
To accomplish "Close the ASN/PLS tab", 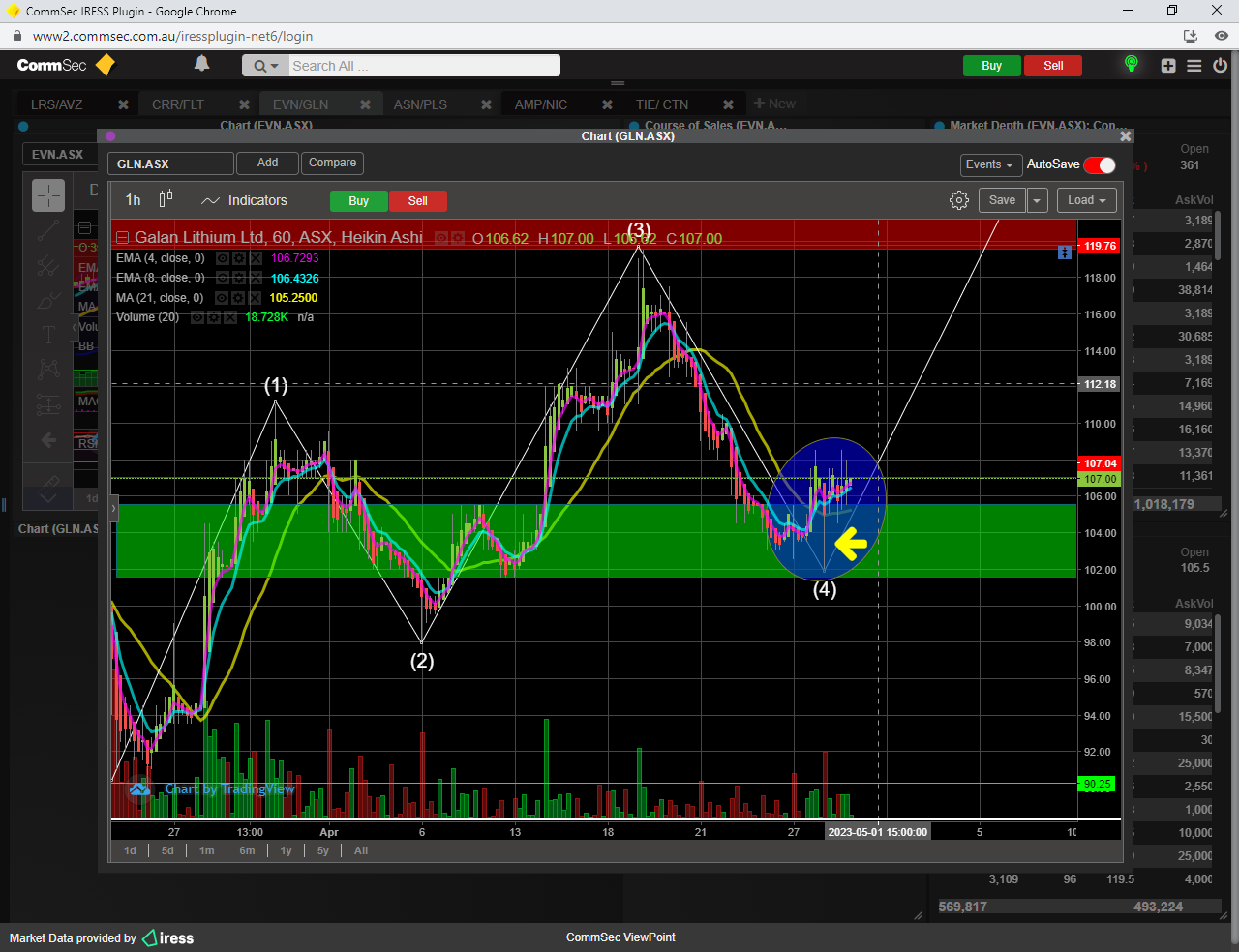I will click(486, 104).
